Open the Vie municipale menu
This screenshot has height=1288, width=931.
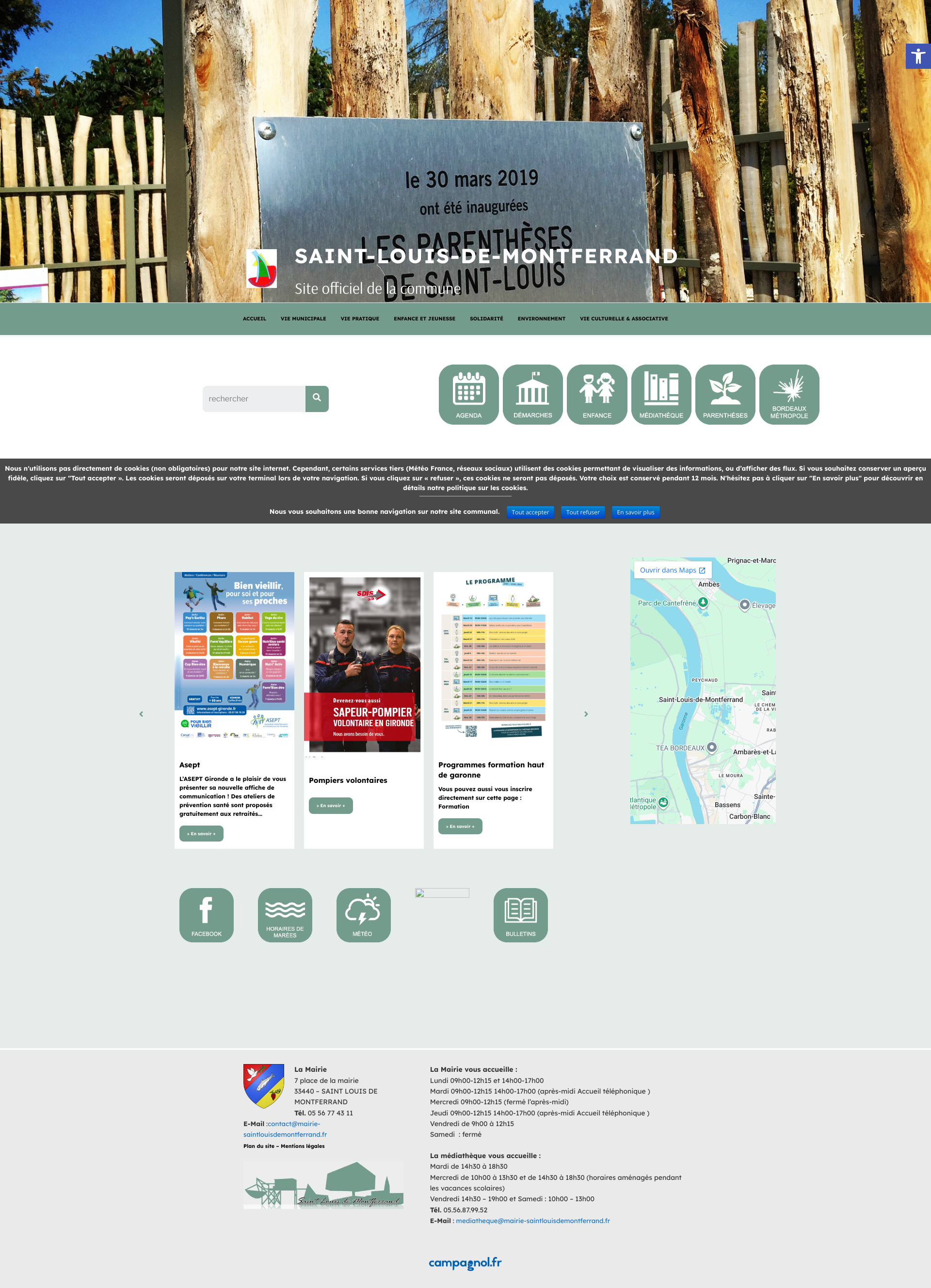tap(304, 318)
